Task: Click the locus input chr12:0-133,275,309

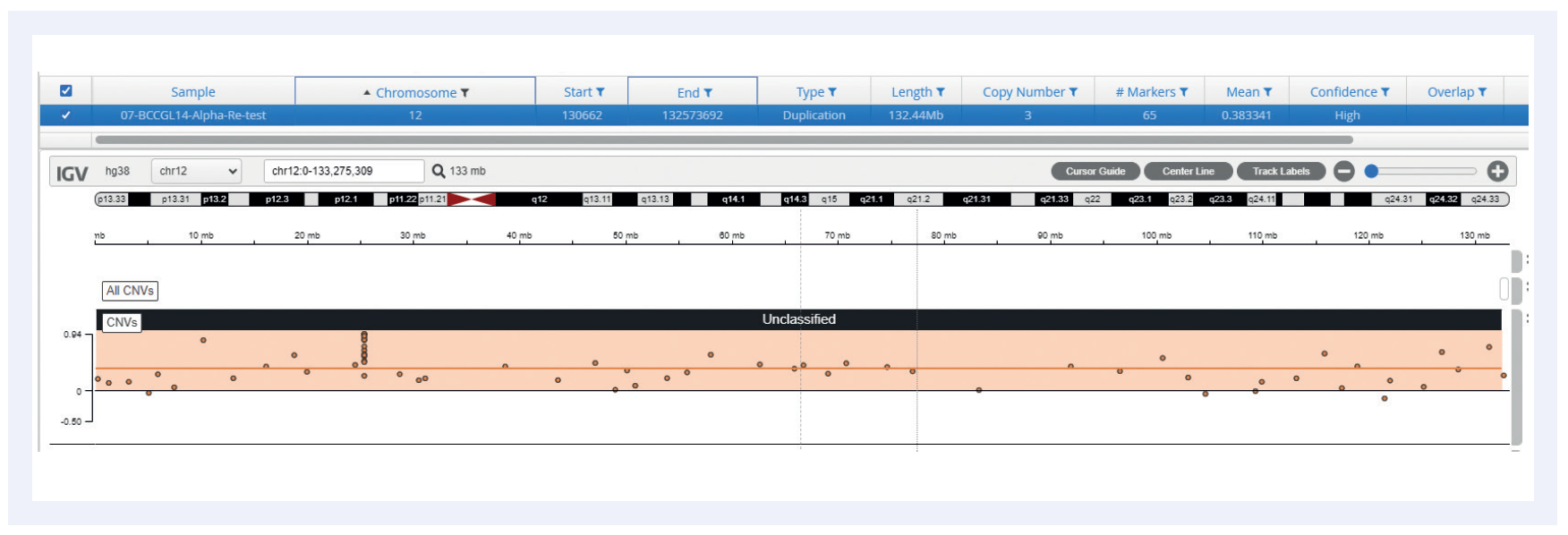Action: point(344,171)
